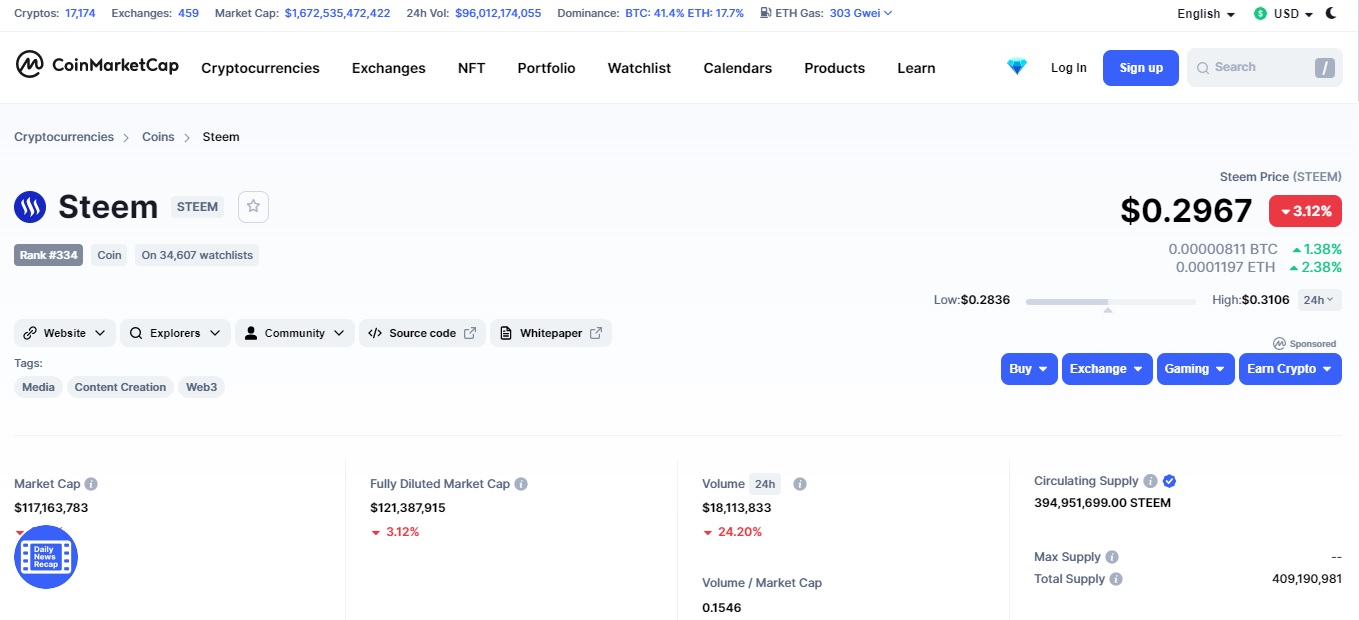Open the Buy dropdown button
The height and width of the screenshot is (620, 1359).
(1029, 369)
